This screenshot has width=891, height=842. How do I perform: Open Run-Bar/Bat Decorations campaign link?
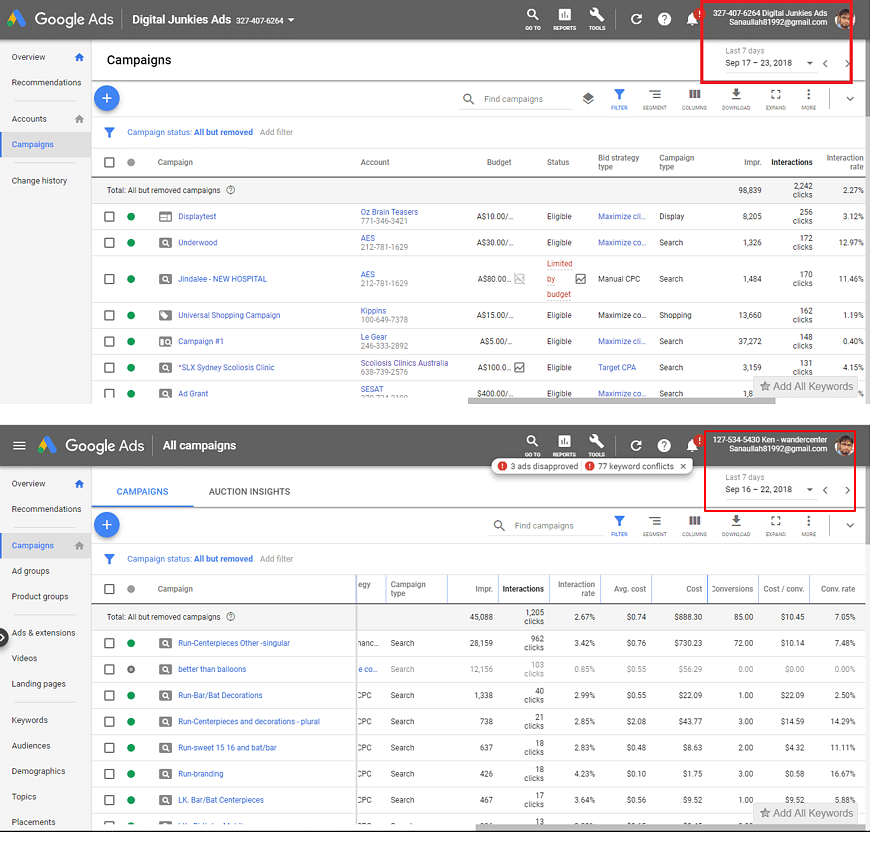point(220,695)
